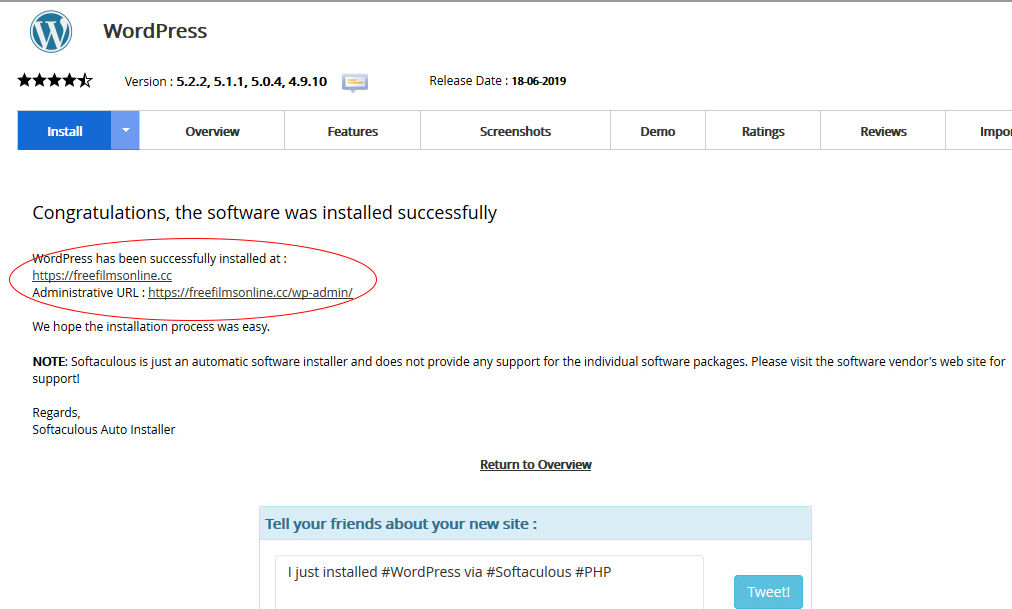The image size is (1012, 609).
Task: Click the star rating icons
Action: point(55,81)
